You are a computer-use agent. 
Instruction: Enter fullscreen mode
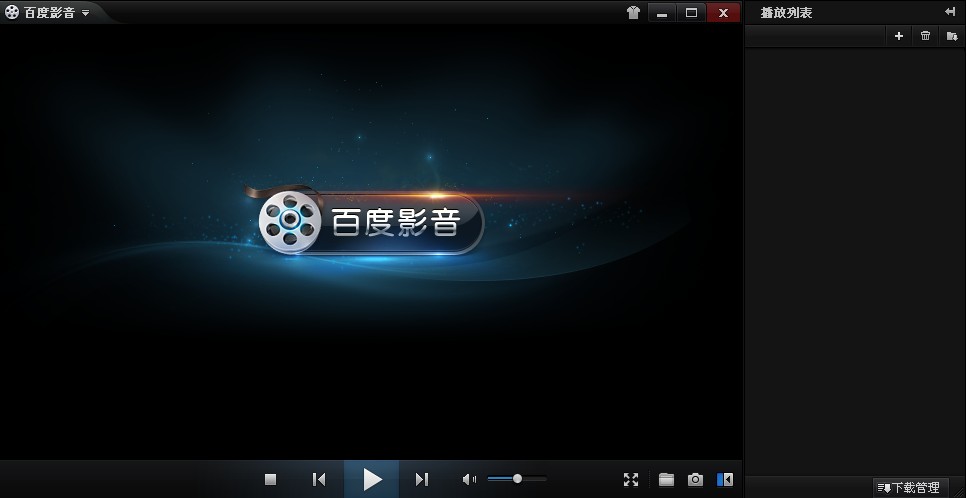[x=631, y=480]
